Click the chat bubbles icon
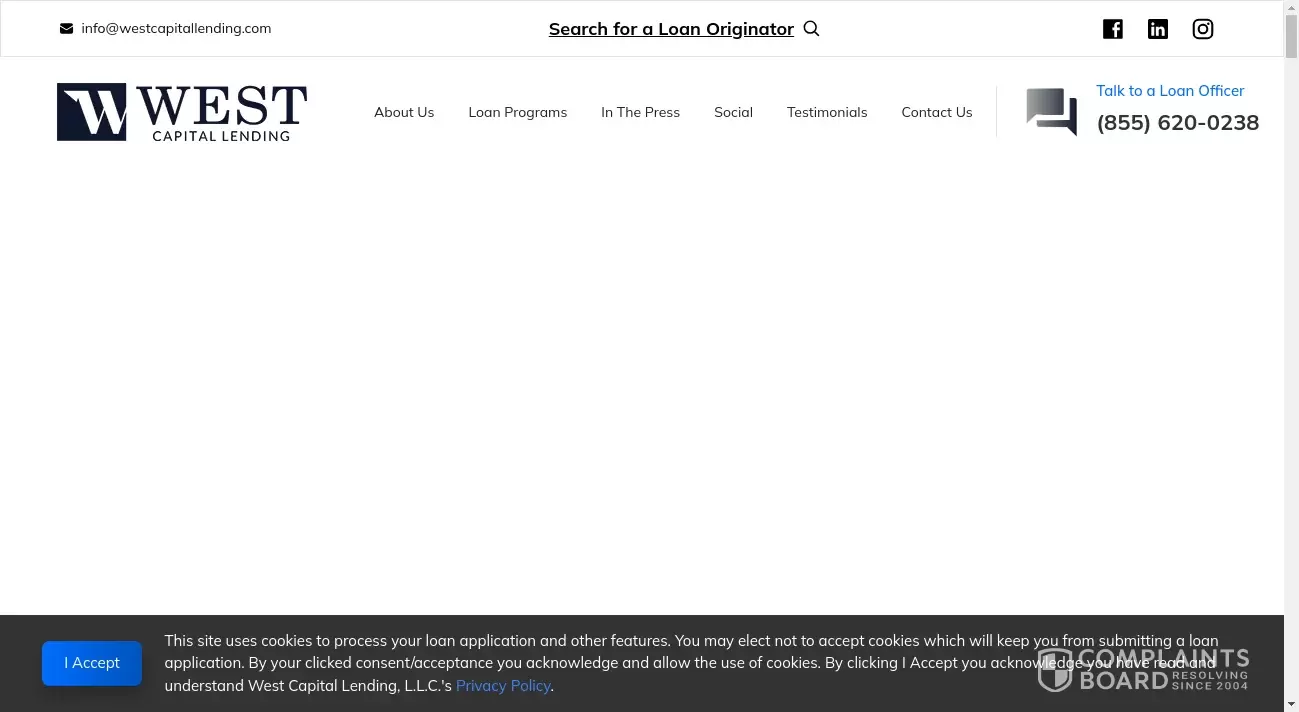The image size is (1299, 712). (x=1051, y=111)
